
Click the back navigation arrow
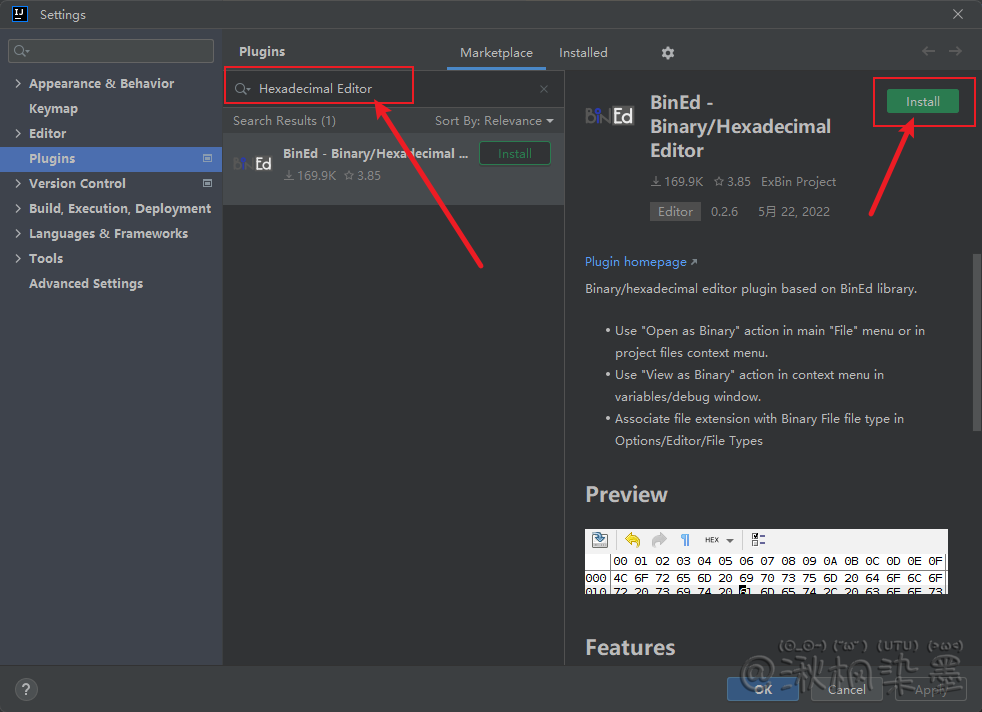(x=928, y=51)
